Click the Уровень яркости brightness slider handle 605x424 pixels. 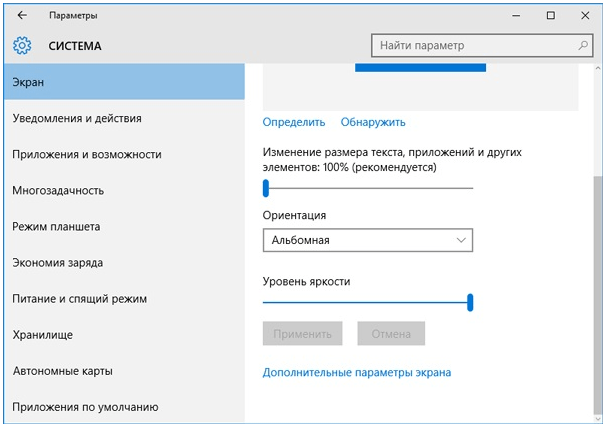470,302
